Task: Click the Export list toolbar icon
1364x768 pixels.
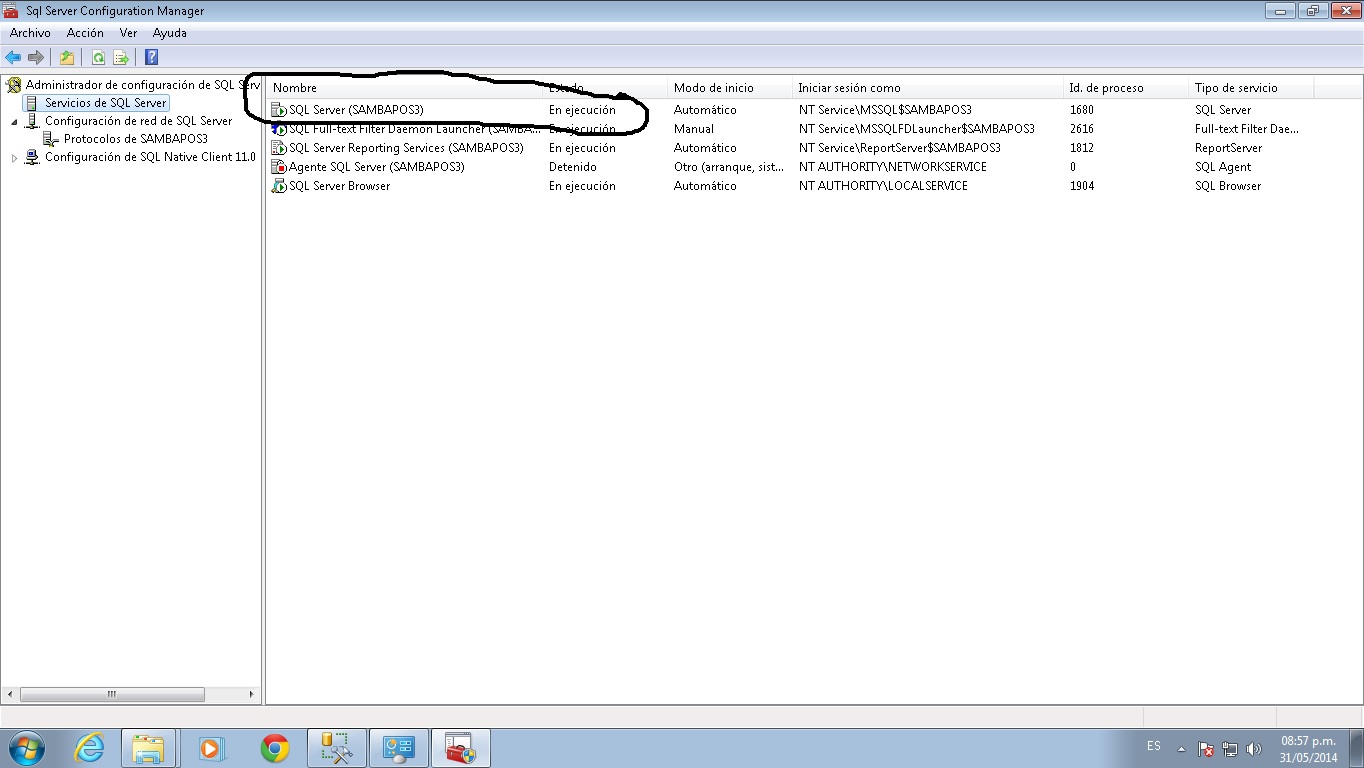Action: coord(121,58)
